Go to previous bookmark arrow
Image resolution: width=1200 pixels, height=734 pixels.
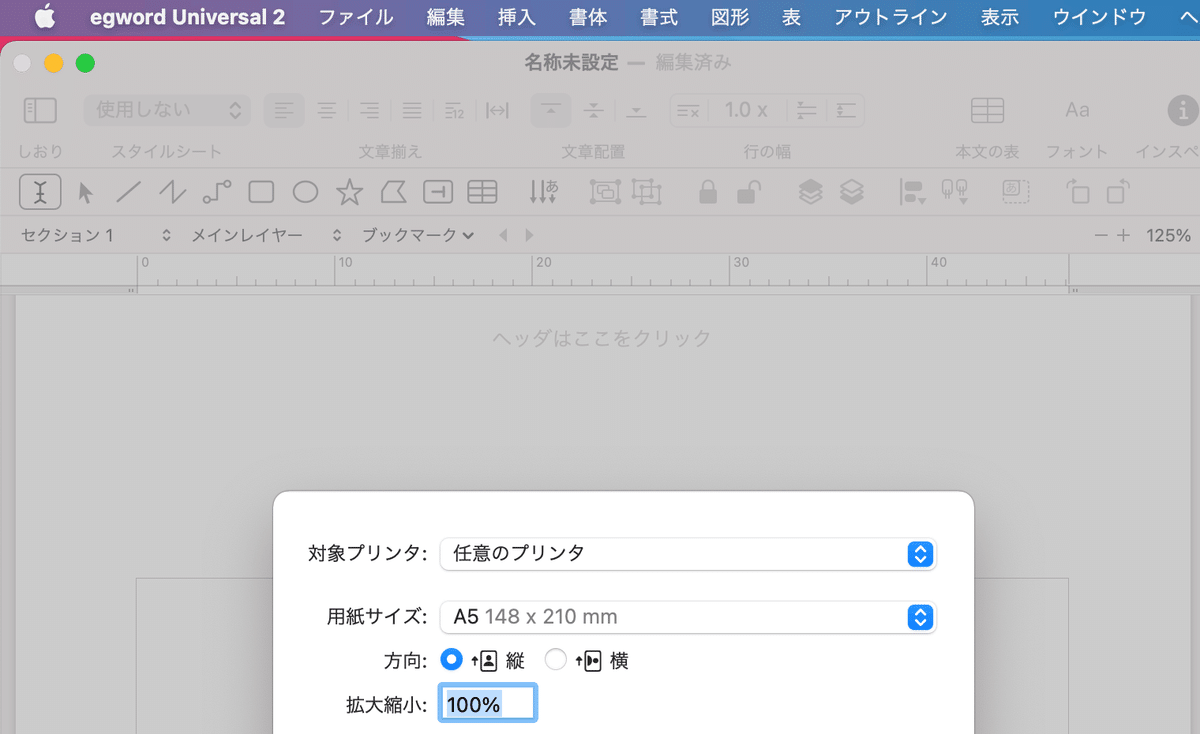pos(503,235)
